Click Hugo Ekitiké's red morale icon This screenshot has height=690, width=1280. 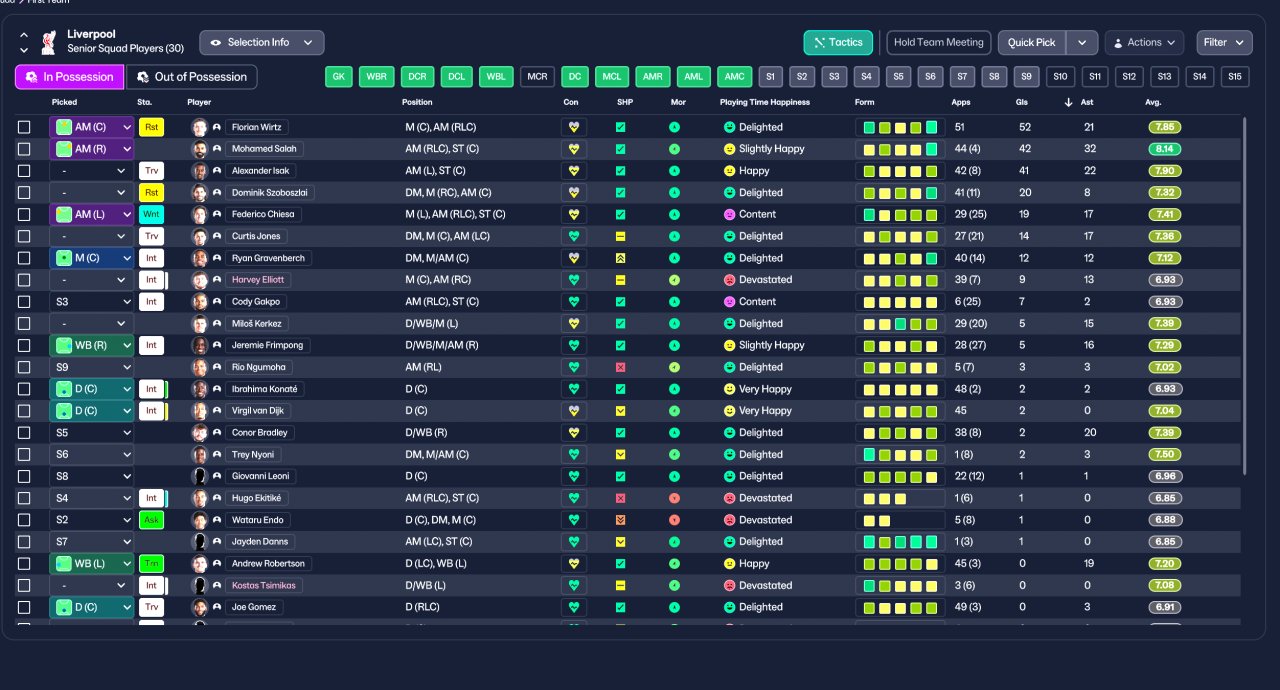[x=674, y=498]
